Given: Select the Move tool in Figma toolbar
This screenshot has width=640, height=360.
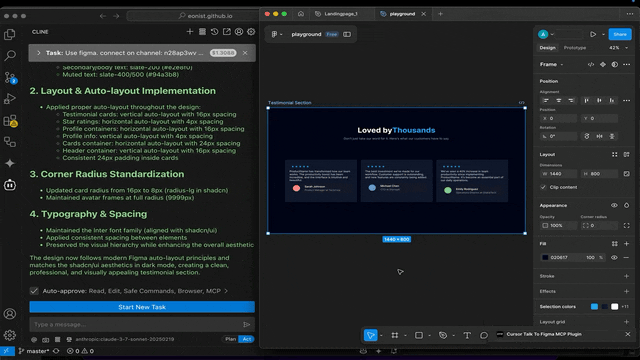Looking at the screenshot, I should point(370,335).
